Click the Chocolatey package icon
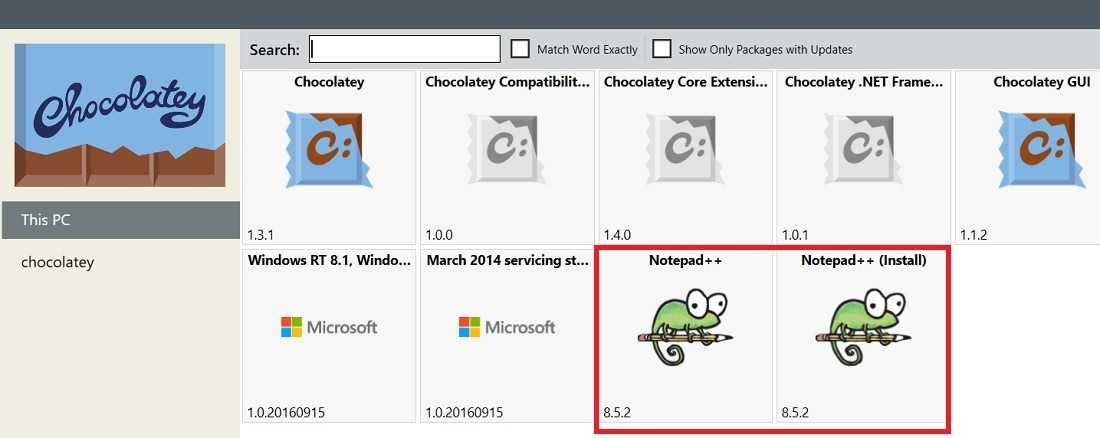 coord(327,150)
